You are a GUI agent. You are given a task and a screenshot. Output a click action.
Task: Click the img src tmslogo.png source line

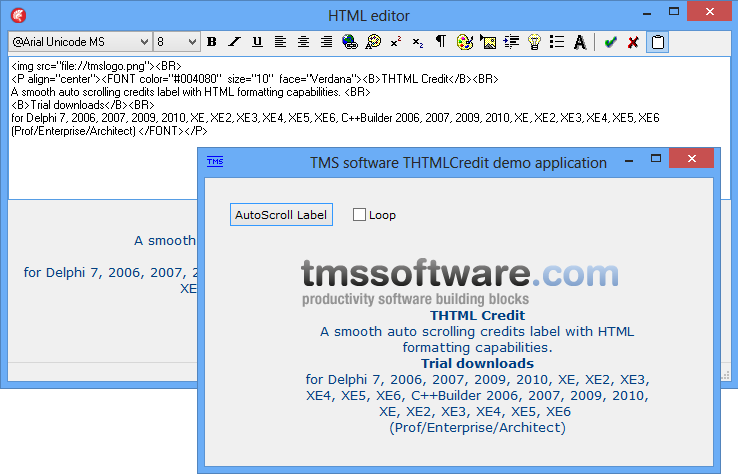pos(96,66)
